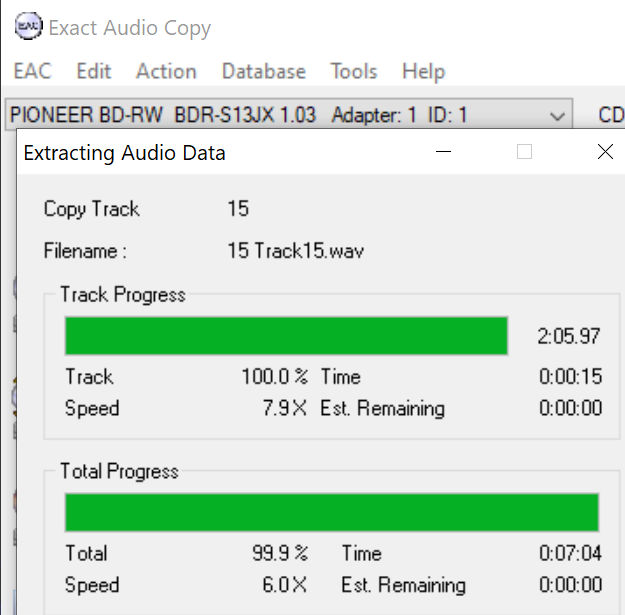The width and height of the screenshot is (625, 615).
Task: Open the Edit menu
Action: [94, 71]
